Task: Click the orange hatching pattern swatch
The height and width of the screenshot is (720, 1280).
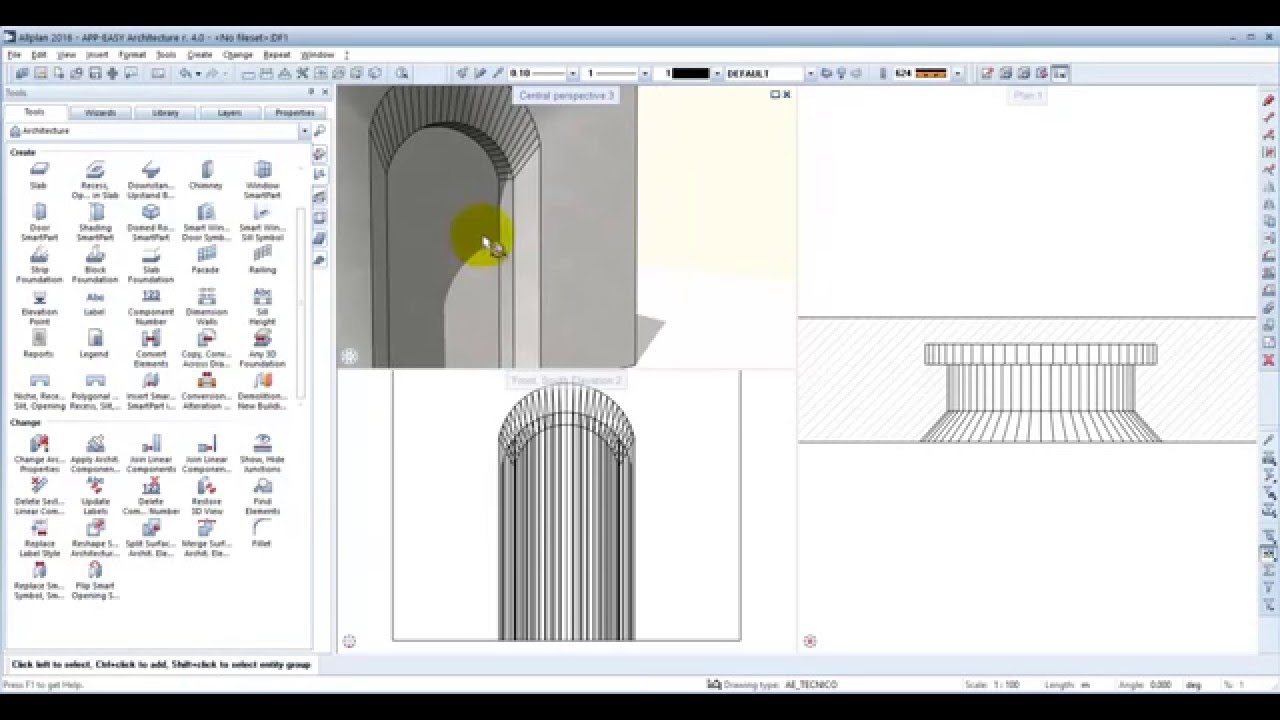Action: [931, 73]
